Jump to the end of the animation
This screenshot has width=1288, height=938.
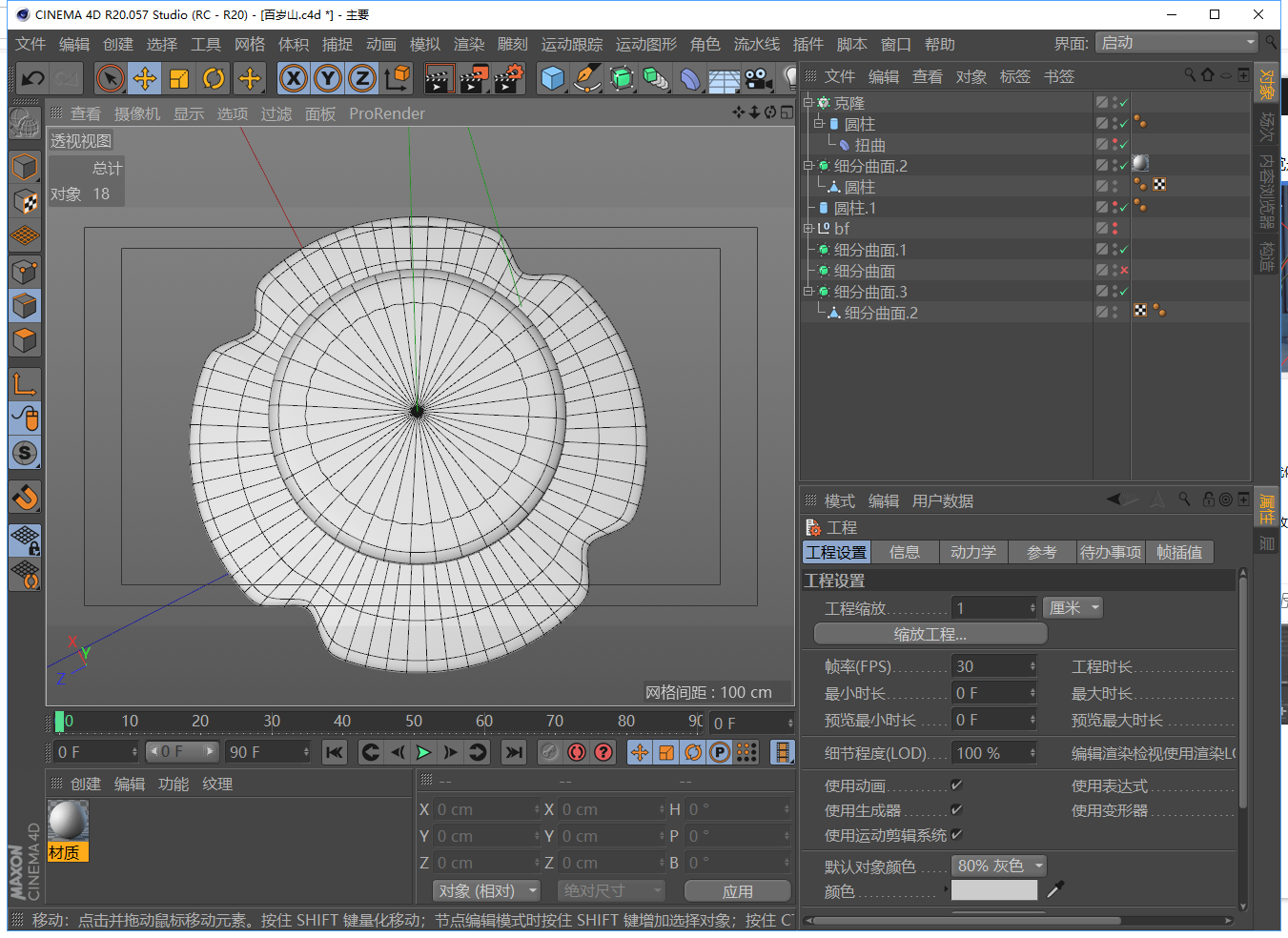click(514, 752)
